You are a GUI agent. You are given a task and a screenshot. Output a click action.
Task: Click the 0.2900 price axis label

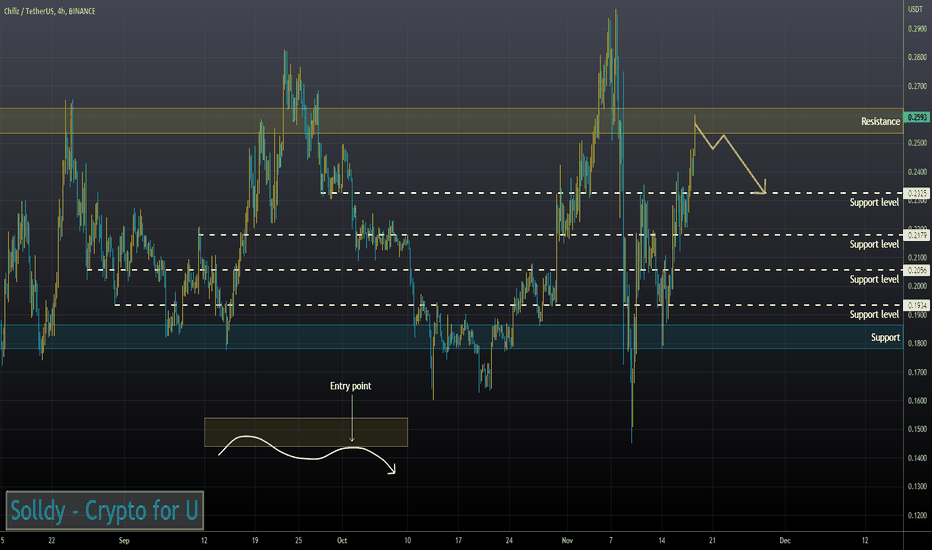coord(917,29)
